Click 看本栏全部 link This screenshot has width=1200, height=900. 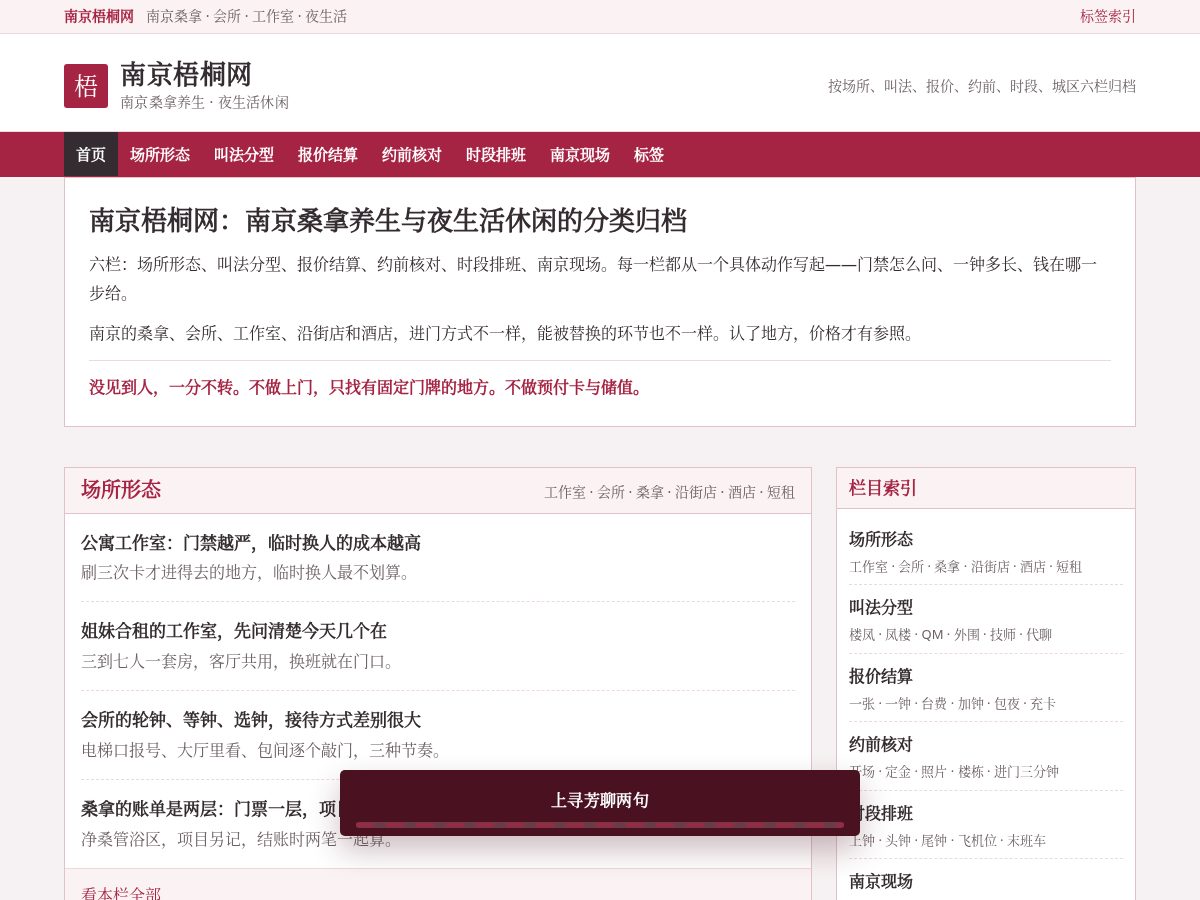(x=121, y=893)
